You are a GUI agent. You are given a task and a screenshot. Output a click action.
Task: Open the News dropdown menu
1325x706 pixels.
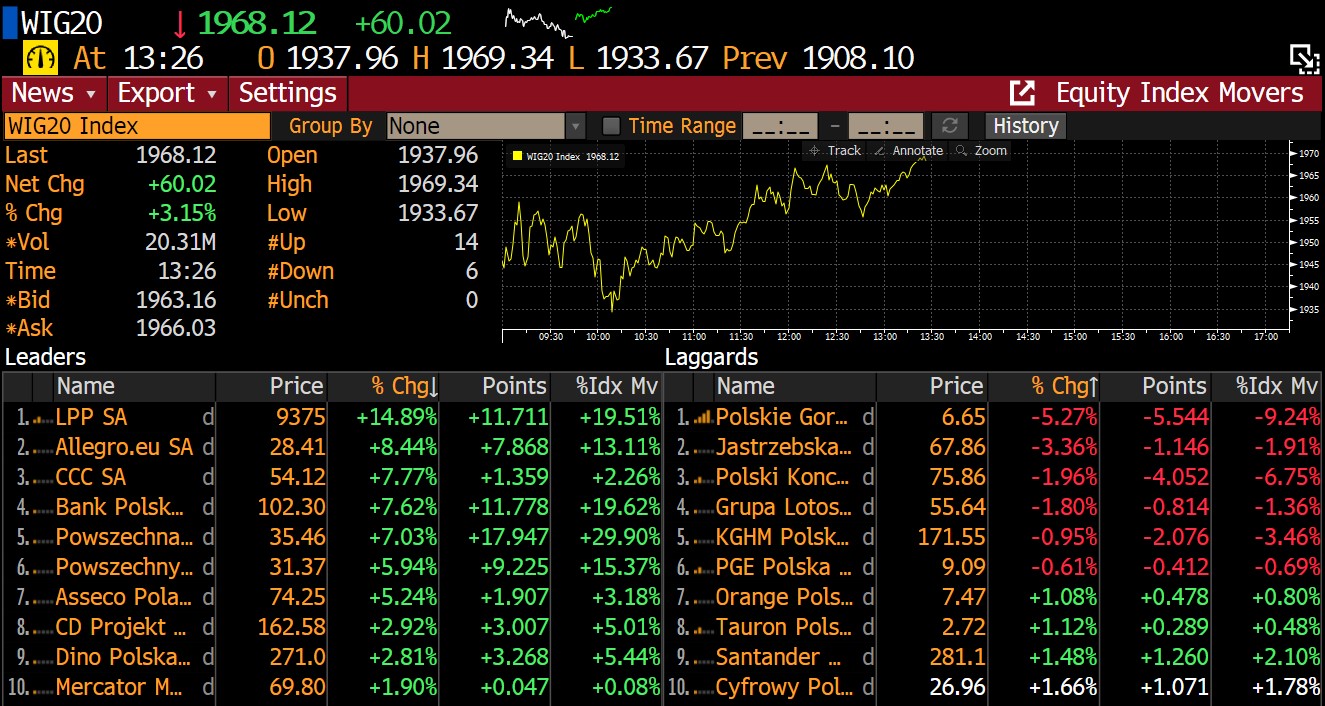(54, 93)
